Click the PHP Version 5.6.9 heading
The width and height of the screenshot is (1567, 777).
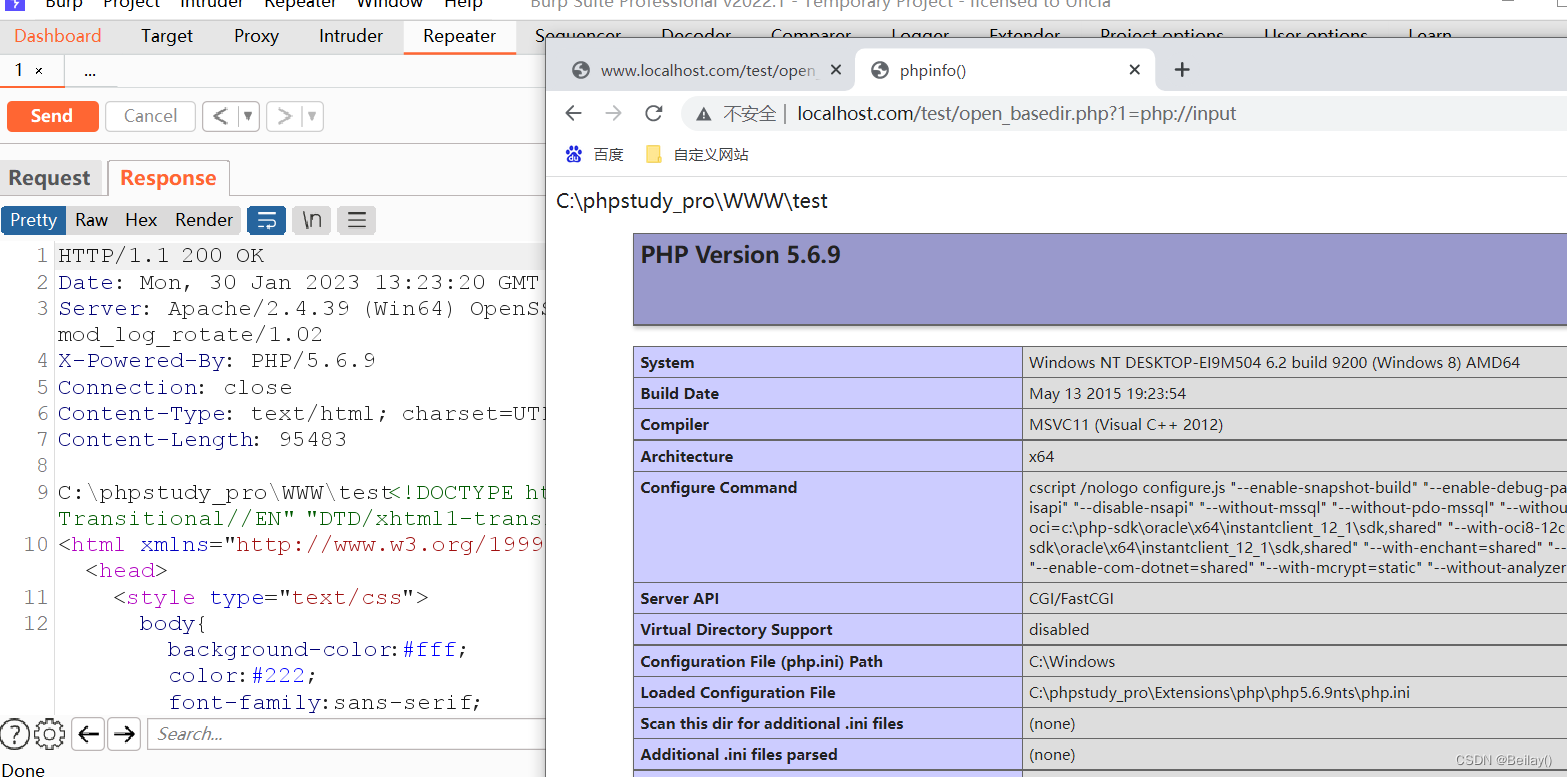point(740,255)
